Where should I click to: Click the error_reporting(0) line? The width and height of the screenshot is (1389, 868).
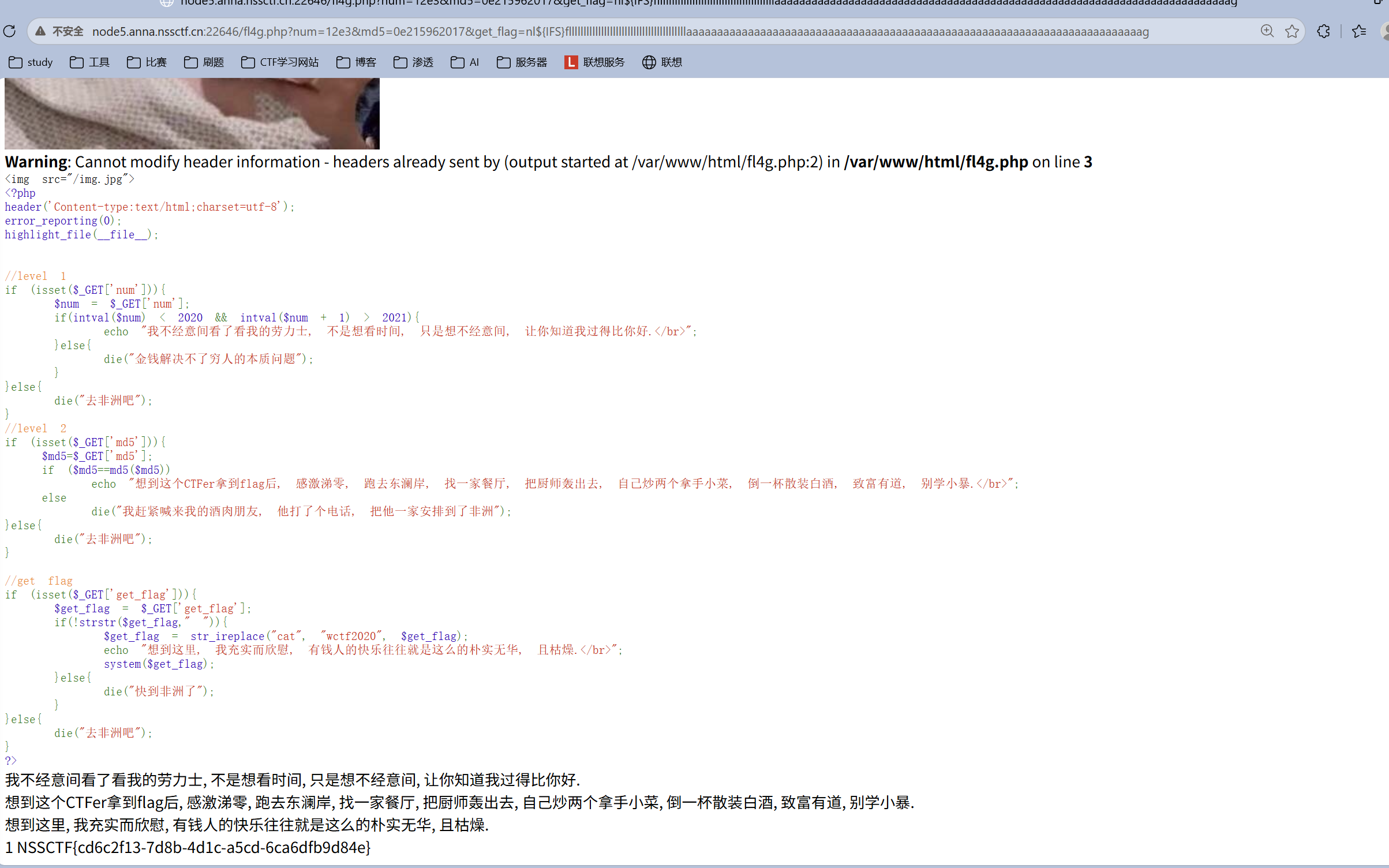63,220
